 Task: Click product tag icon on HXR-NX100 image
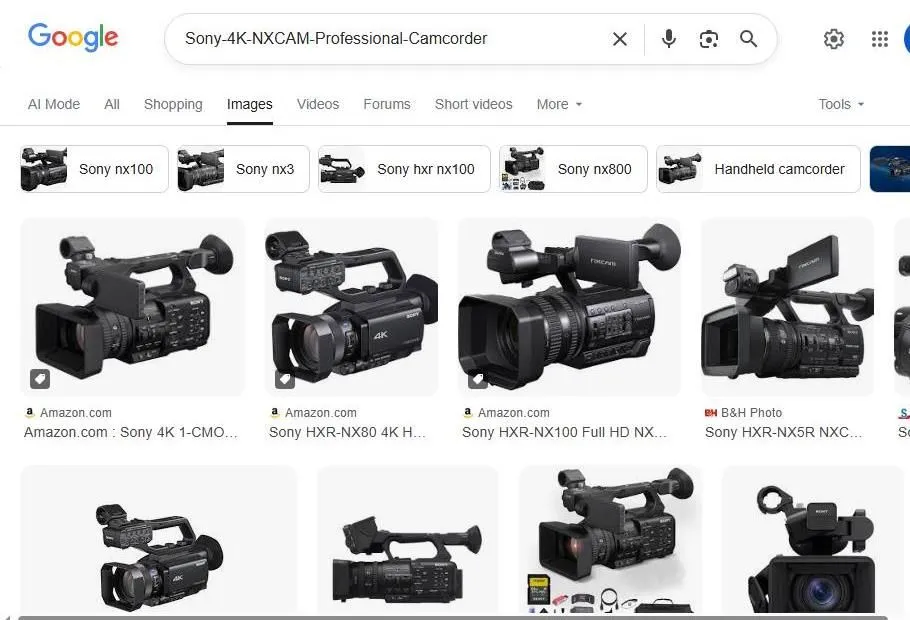tap(478, 379)
